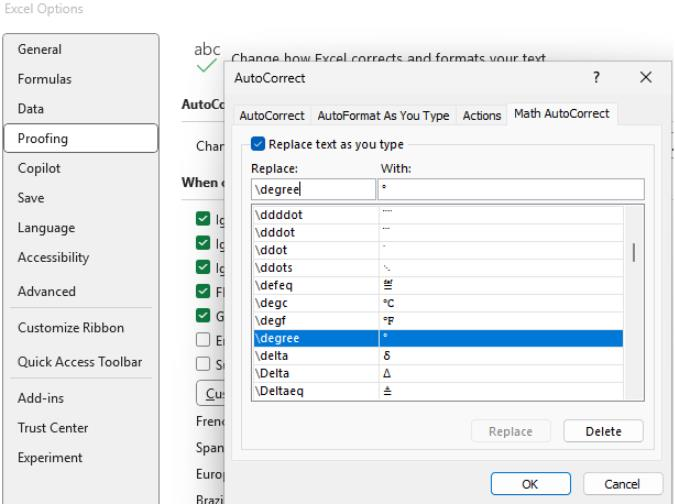Toggle the first checked option under When correcting
Image resolution: width=675 pixels, height=504 pixels.
tap(203, 219)
